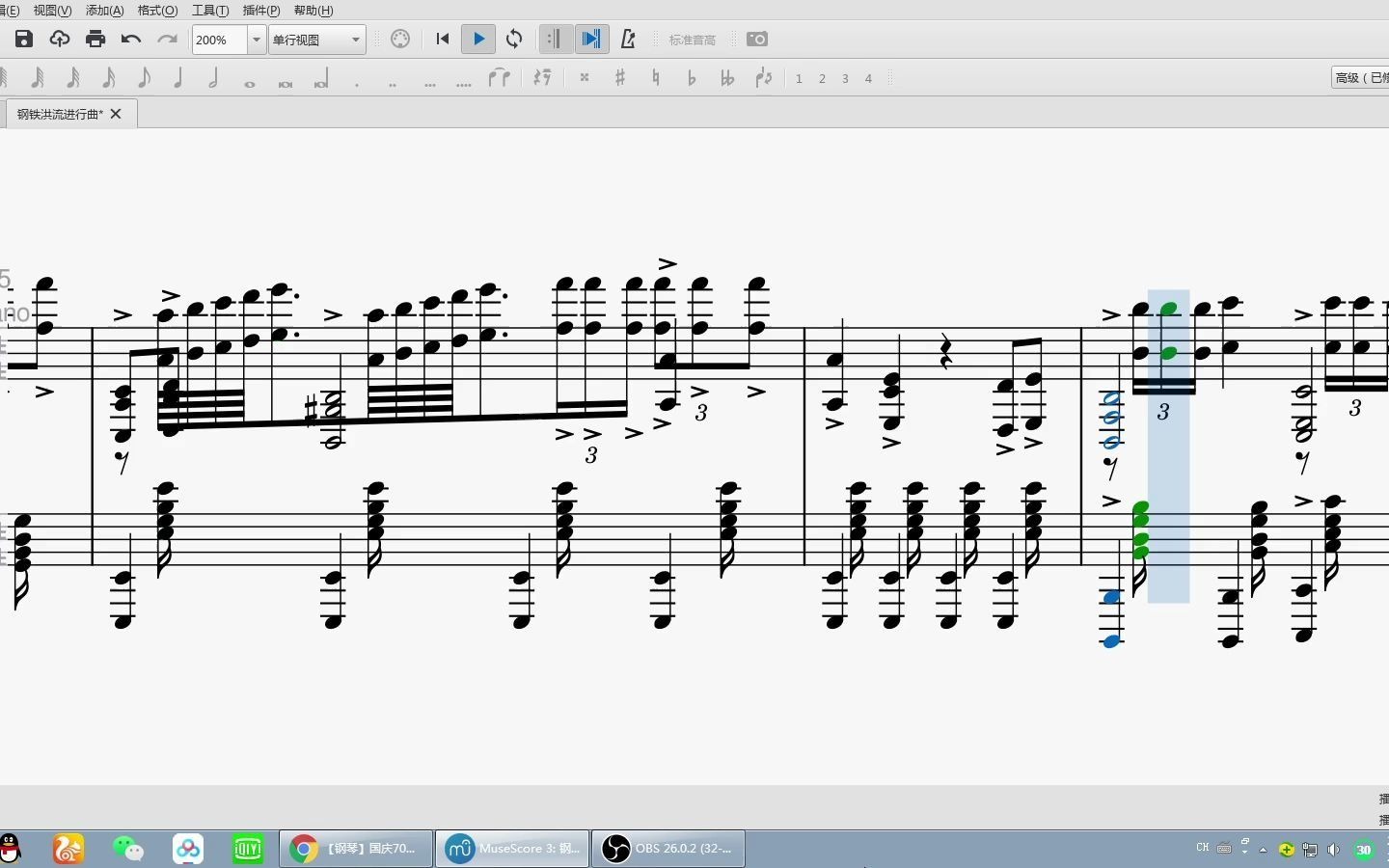Open the 单行视图 view mode dropdown

(x=317, y=40)
